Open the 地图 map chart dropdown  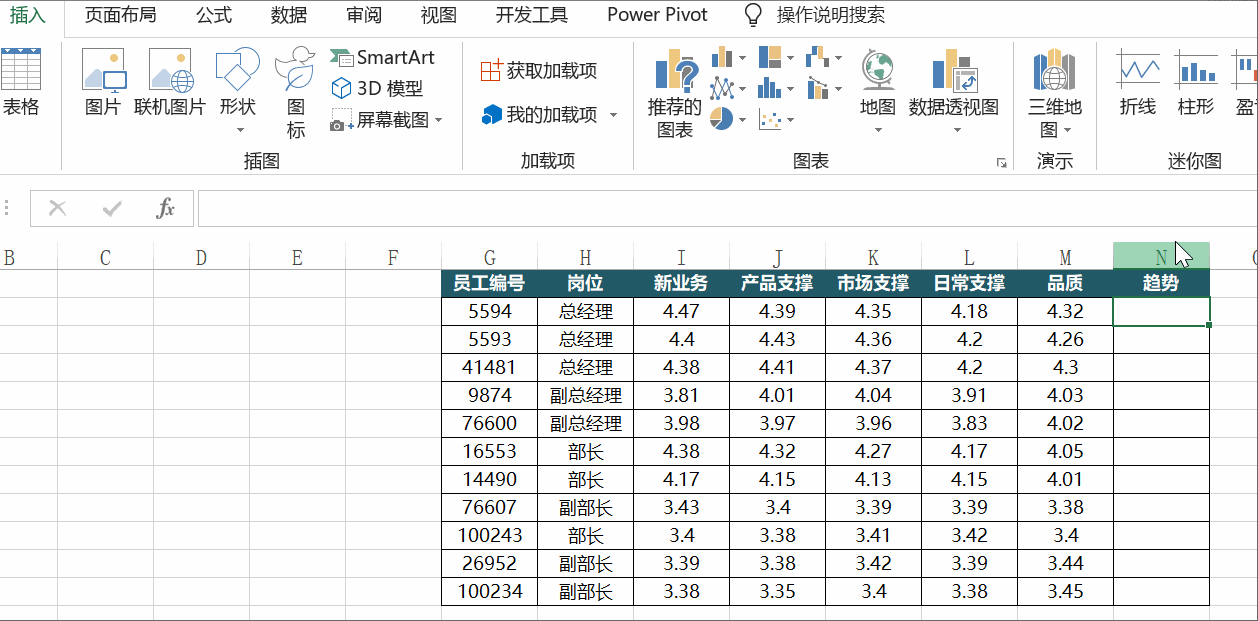(x=877, y=130)
